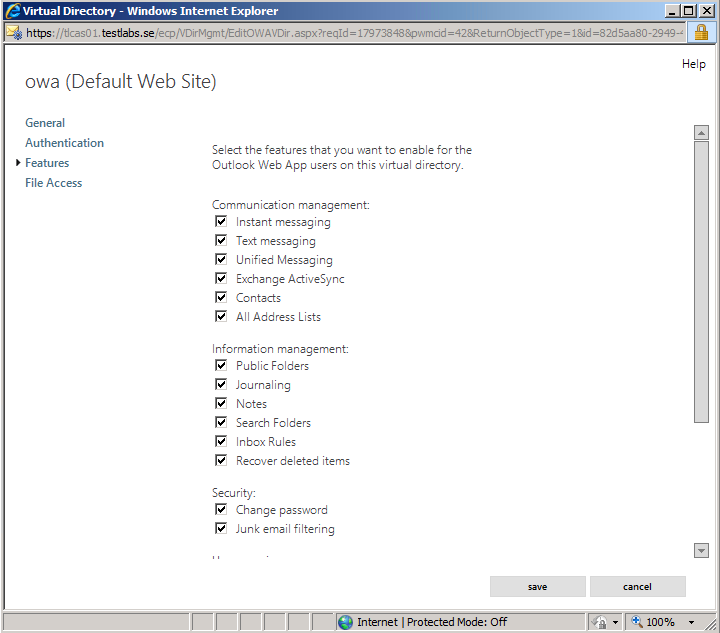Disable the Change password checkbox
The height and width of the screenshot is (633, 720).
[221, 510]
